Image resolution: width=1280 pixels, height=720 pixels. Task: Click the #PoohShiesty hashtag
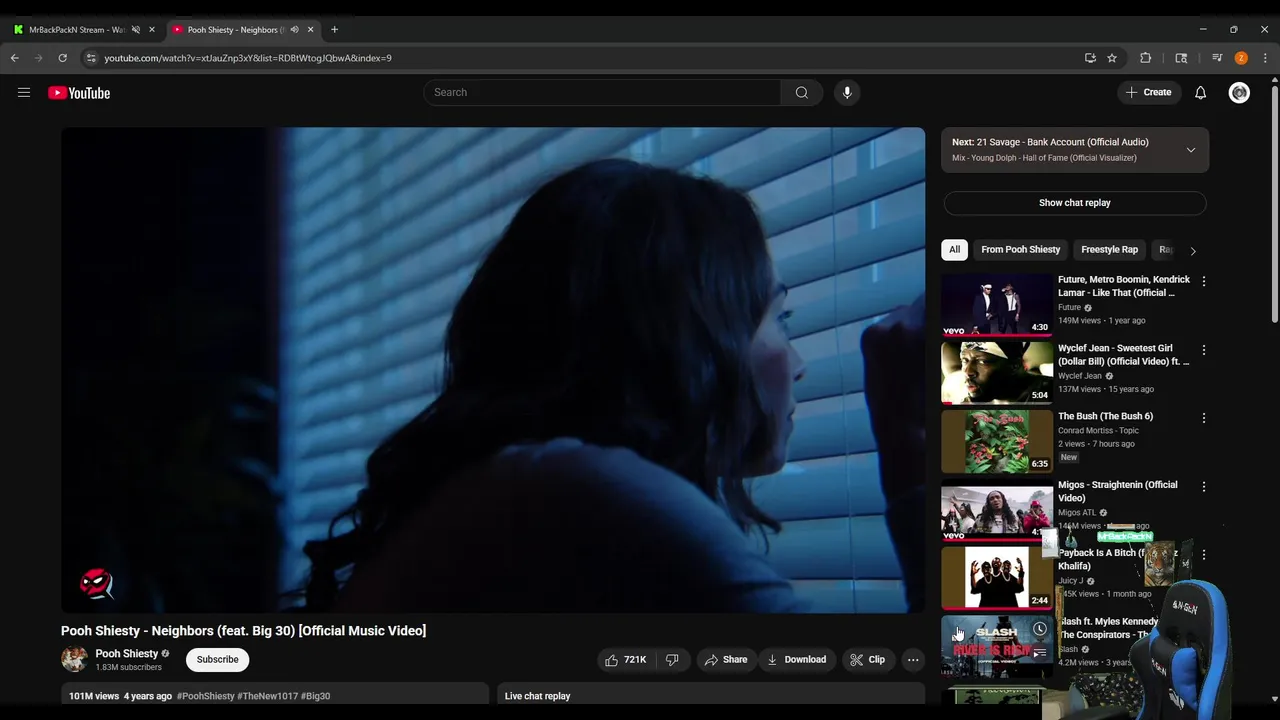pyautogui.click(x=206, y=696)
